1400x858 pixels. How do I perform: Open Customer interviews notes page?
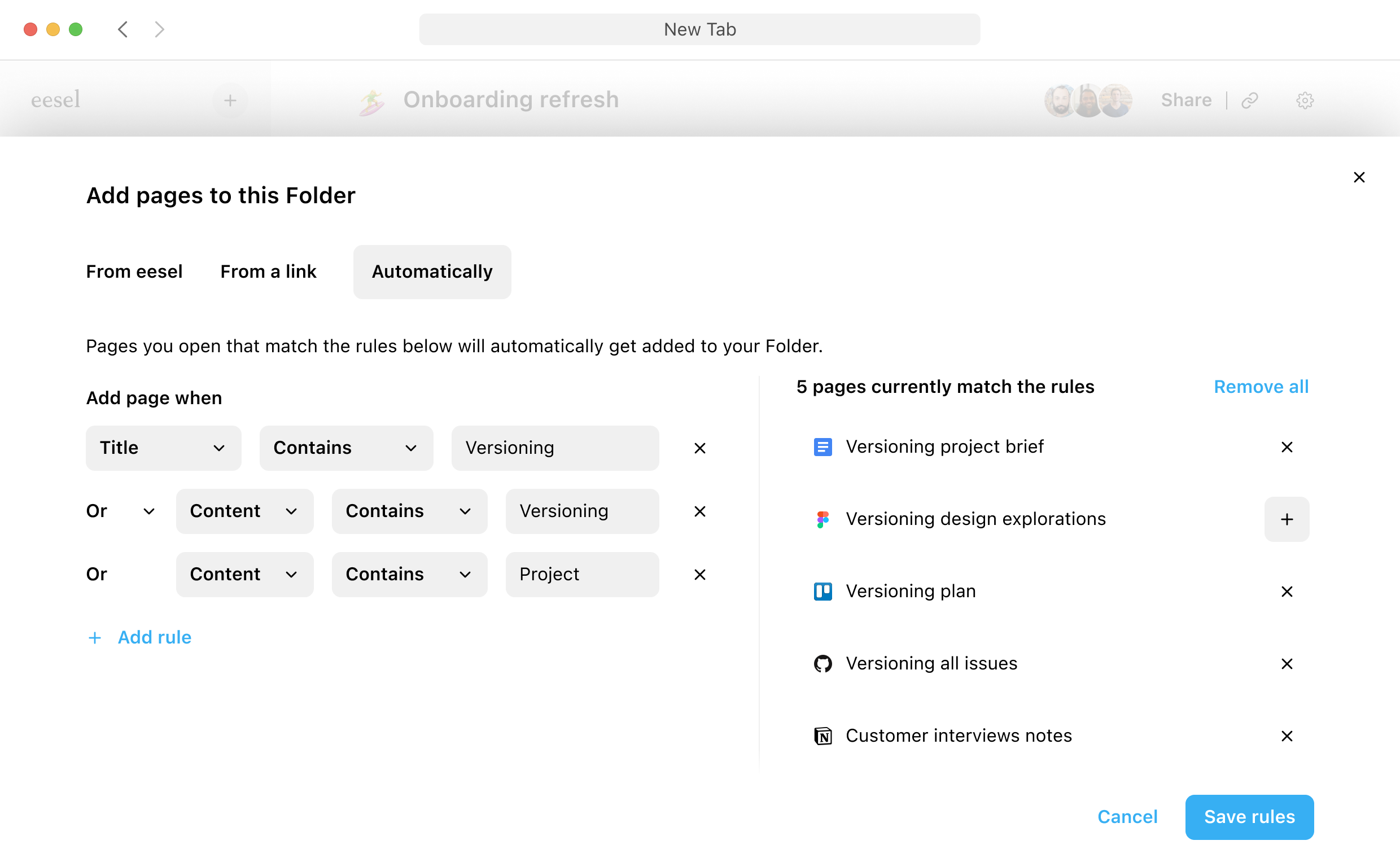(959, 736)
